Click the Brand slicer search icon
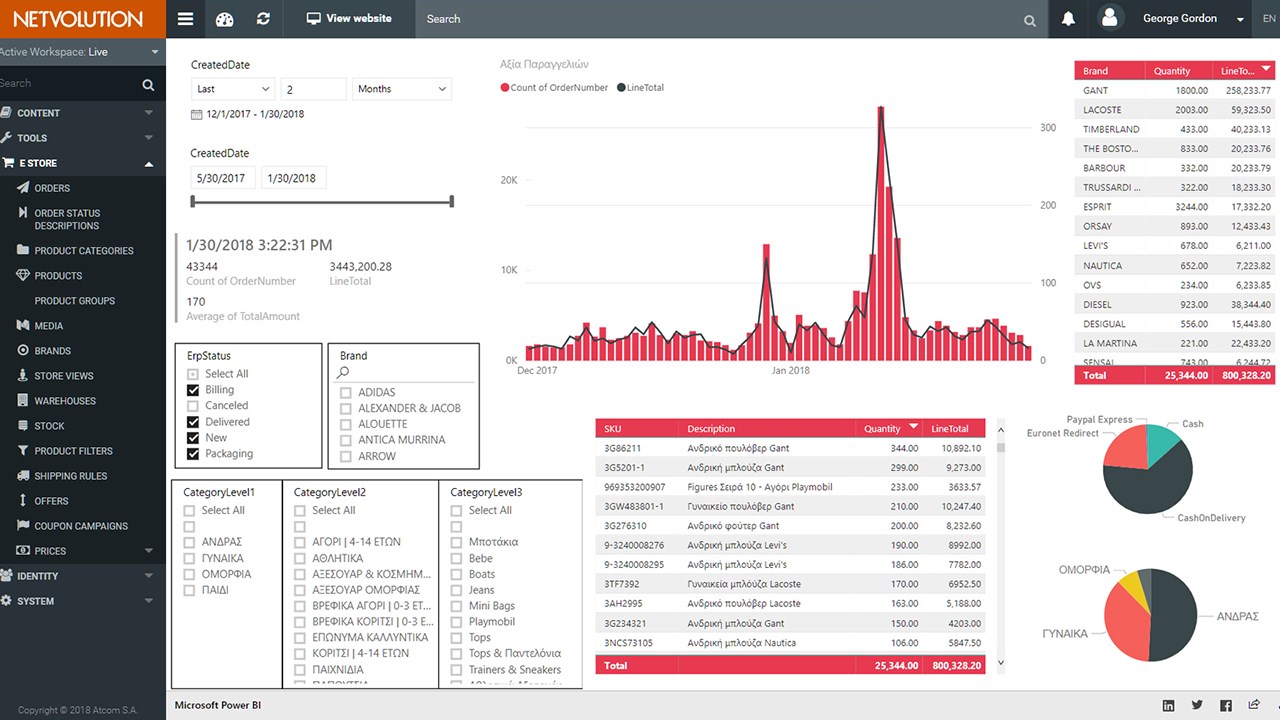 click(343, 373)
